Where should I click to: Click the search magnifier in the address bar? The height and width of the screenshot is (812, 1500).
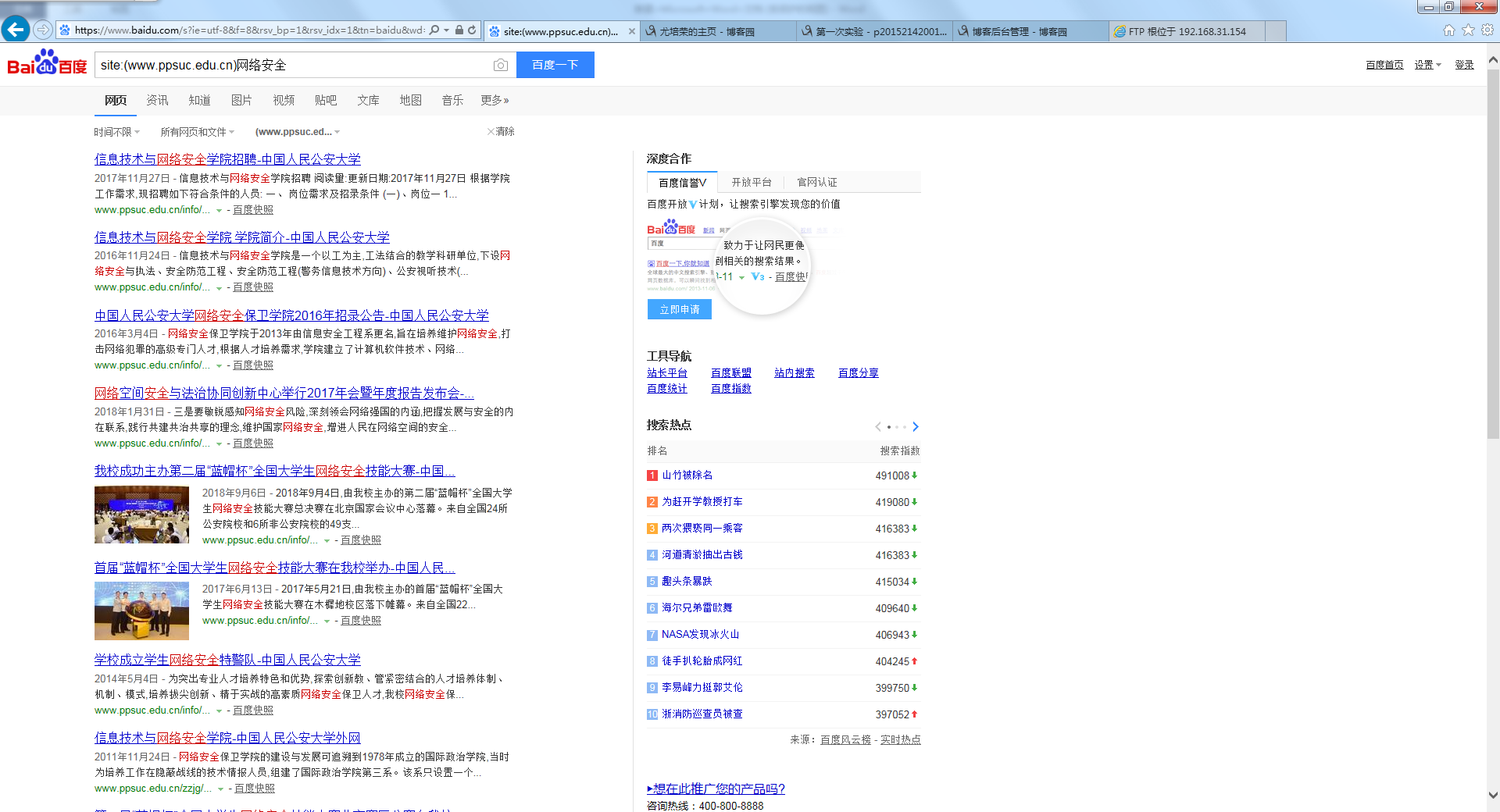[434, 30]
